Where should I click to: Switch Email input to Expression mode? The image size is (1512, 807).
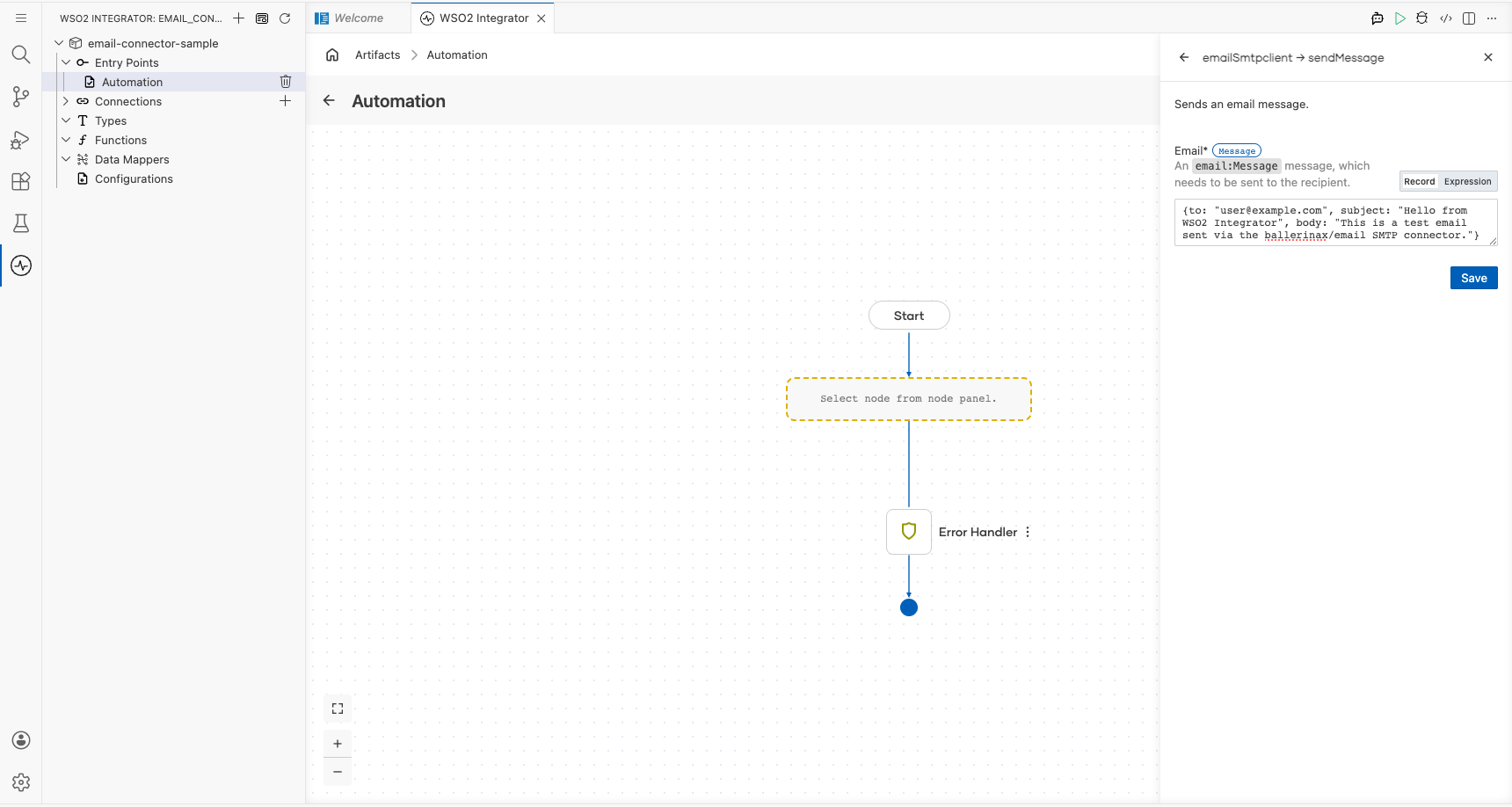tap(1468, 181)
